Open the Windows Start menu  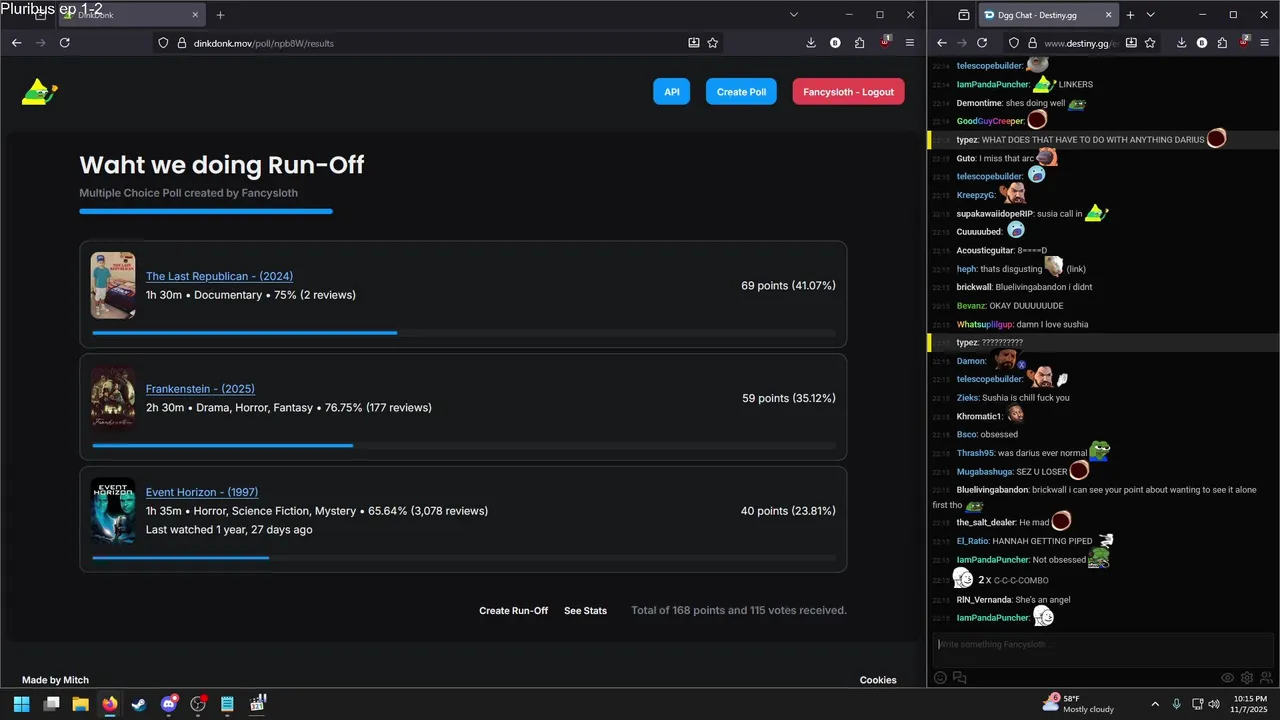(x=21, y=704)
